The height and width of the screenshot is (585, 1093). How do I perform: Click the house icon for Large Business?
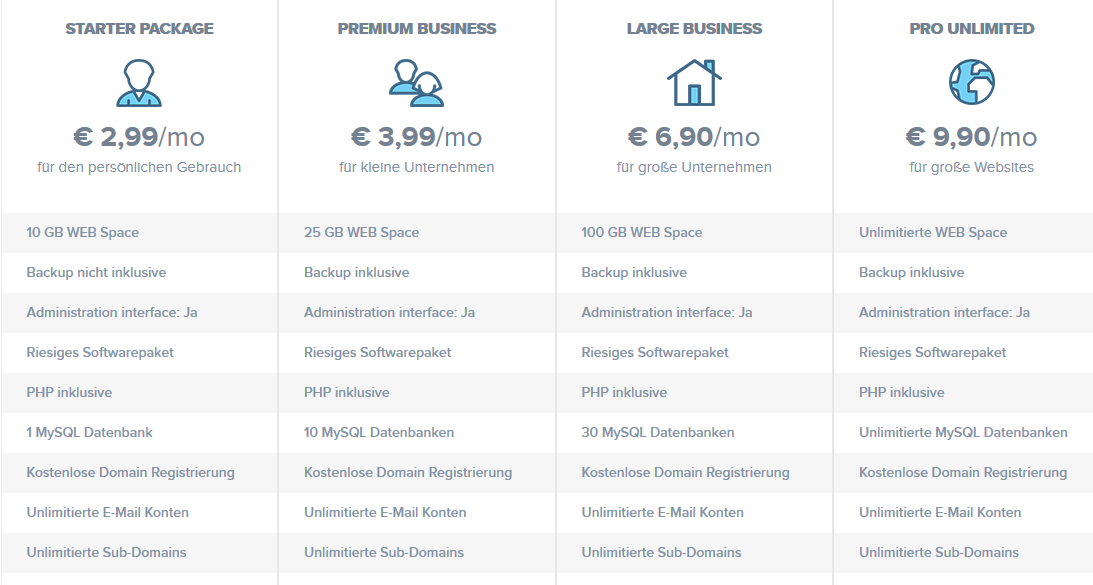[694, 82]
